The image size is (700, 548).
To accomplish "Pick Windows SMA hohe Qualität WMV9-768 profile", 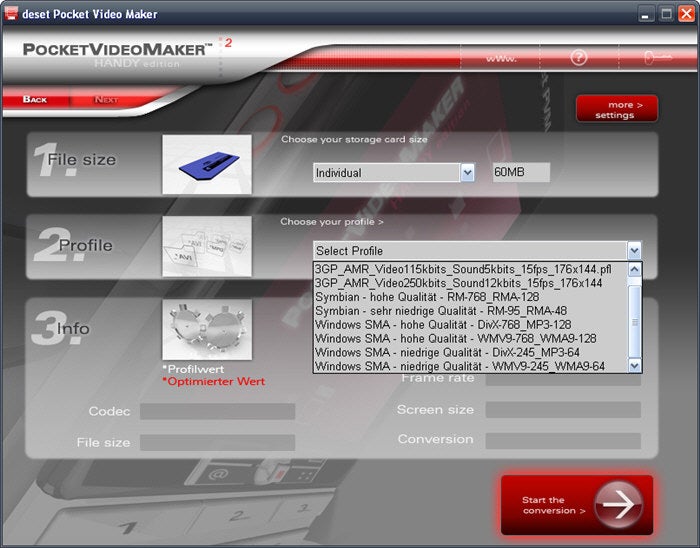I will pos(470,338).
